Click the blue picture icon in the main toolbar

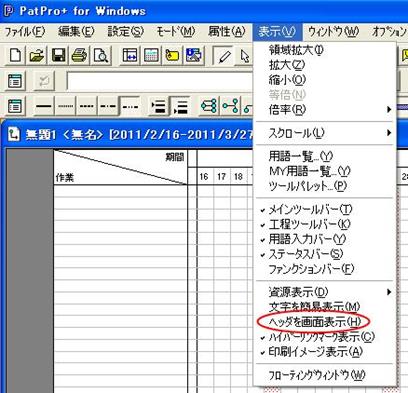coord(194,55)
